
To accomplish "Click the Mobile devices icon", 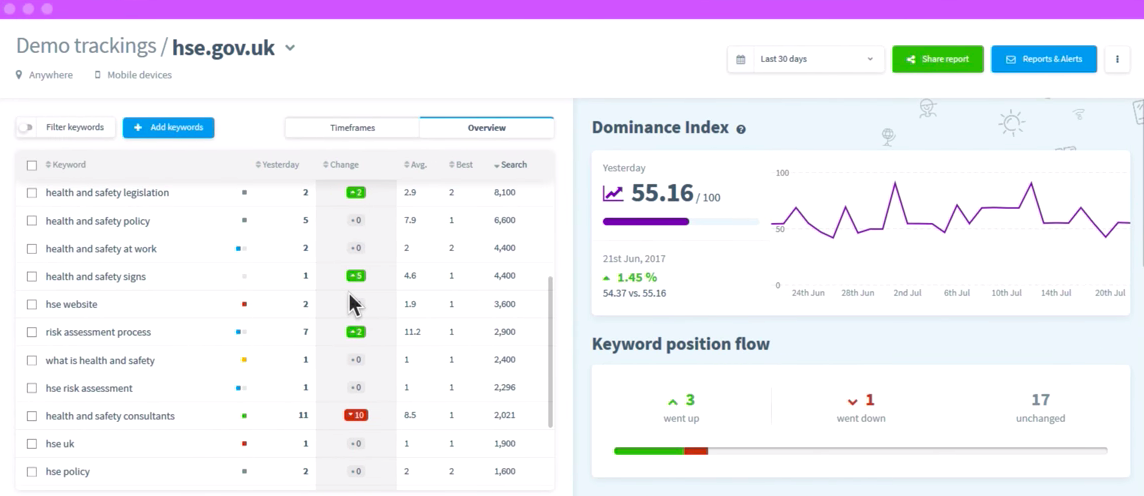I will [97, 74].
